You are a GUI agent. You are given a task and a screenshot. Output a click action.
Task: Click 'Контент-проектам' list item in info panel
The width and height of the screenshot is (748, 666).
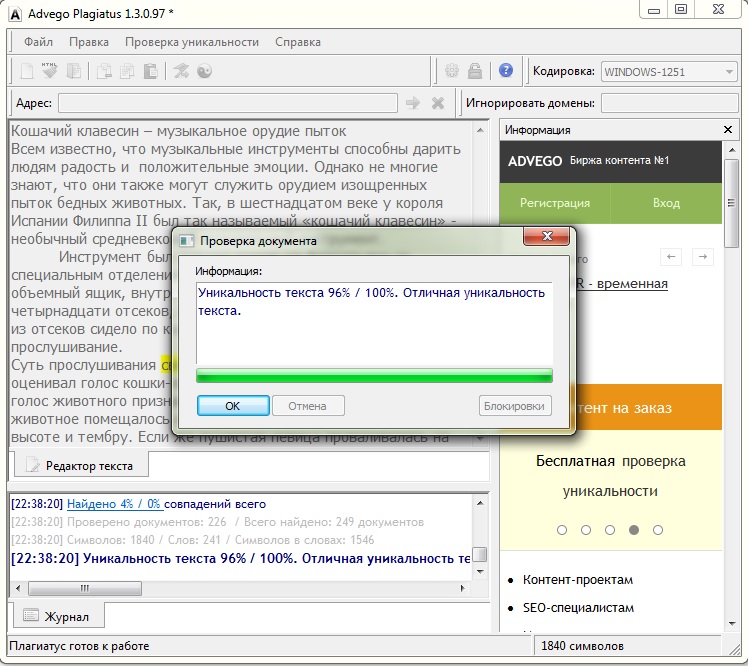pyautogui.click(x=578, y=580)
